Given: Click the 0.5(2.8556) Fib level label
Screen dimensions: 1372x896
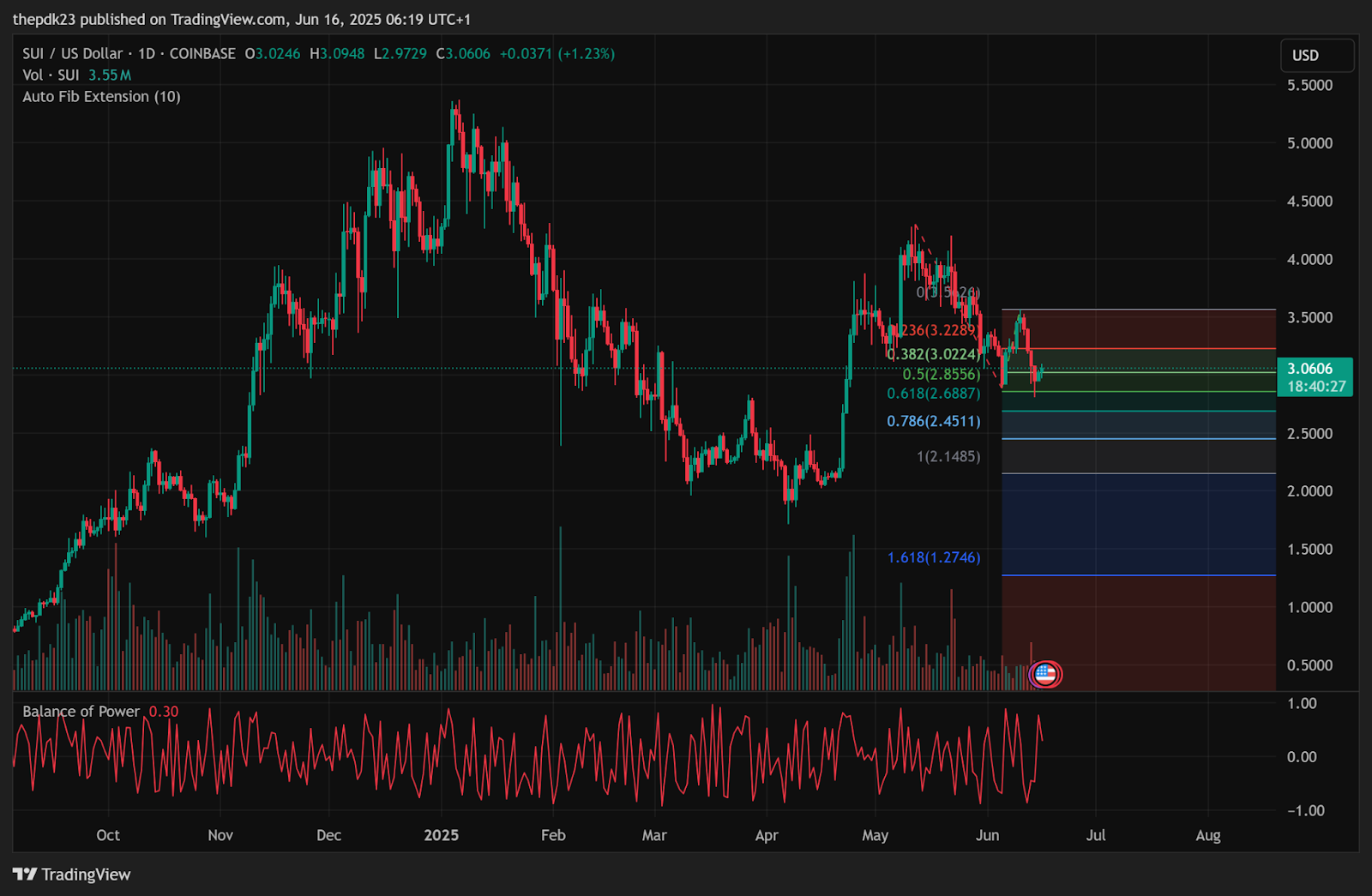Looking at the screenshot, I should [942, 375].
